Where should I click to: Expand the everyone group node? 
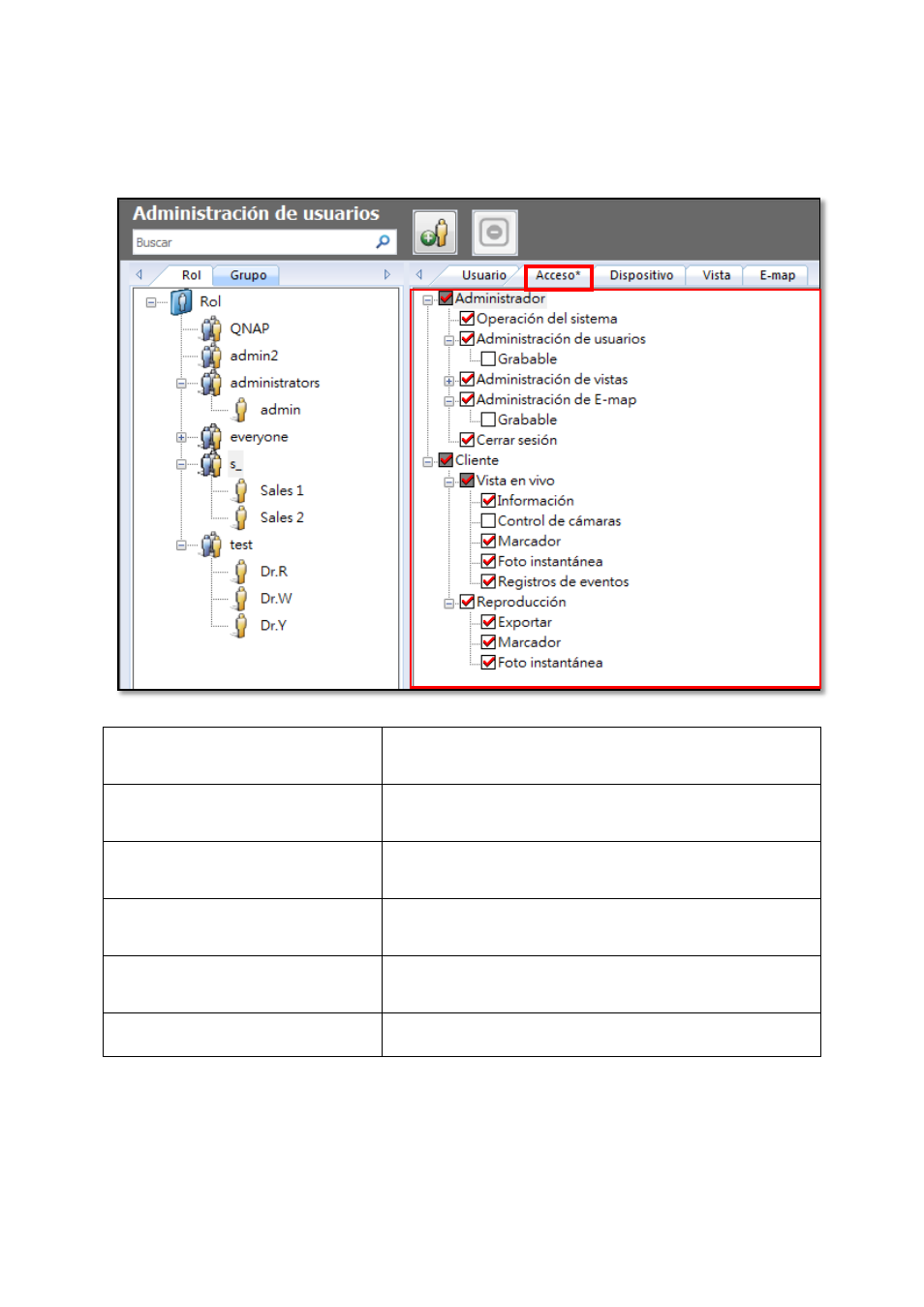coord(181,438)
